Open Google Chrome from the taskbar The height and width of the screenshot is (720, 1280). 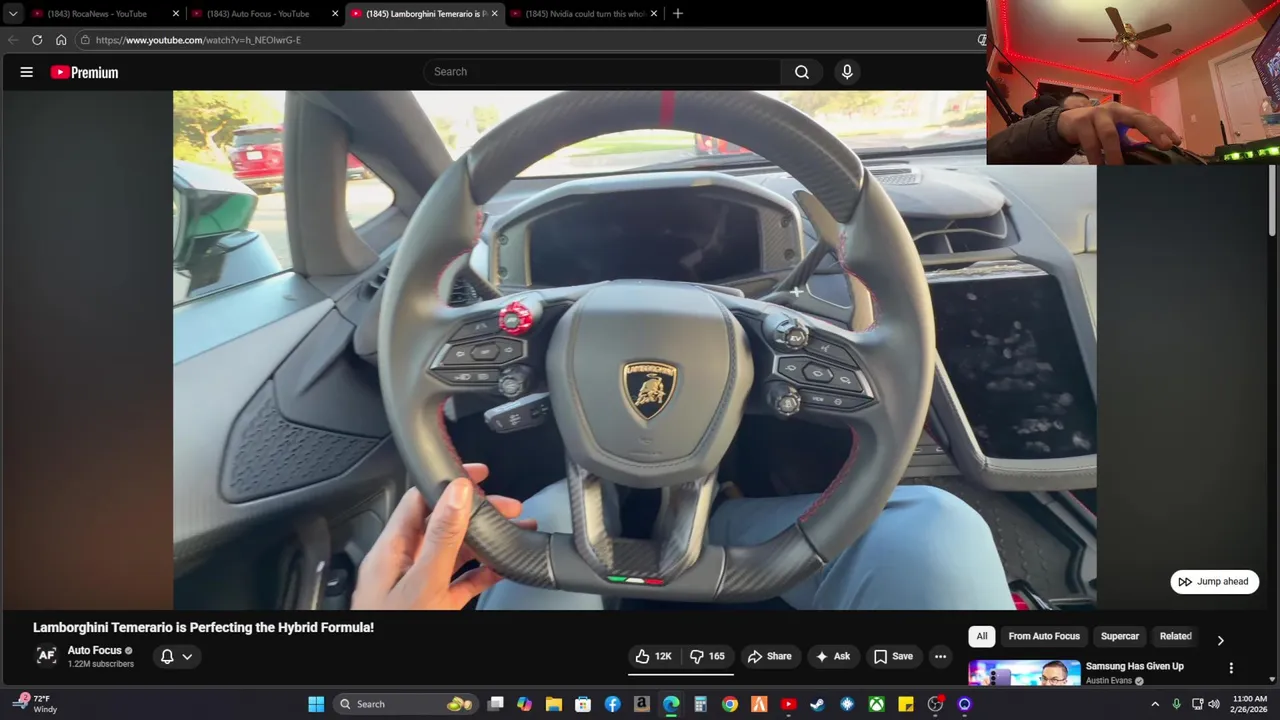tap(730, 704)
